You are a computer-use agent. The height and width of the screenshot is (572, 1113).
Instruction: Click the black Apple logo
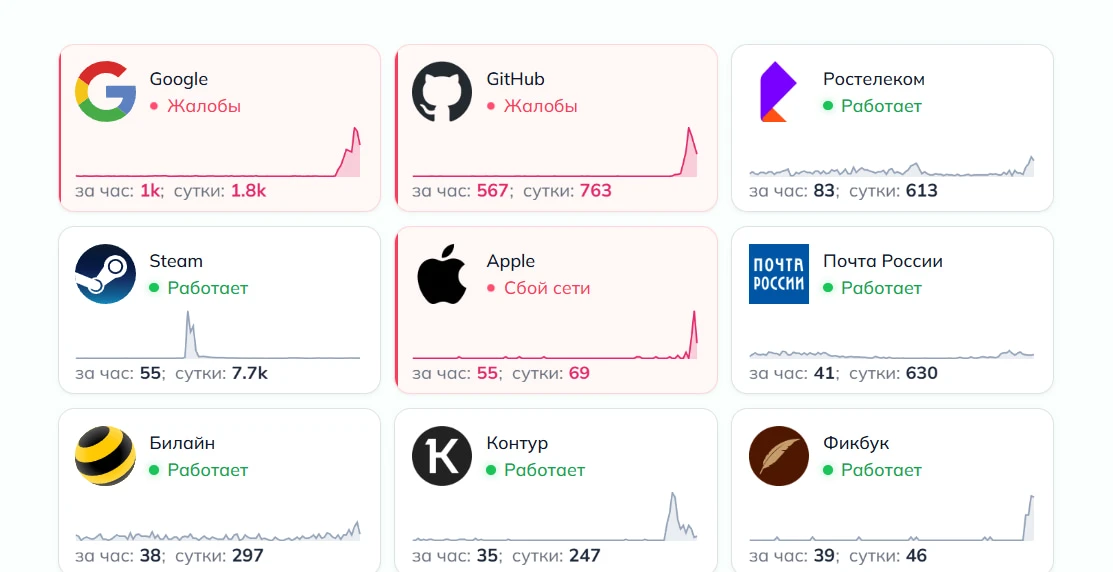point(442,274)
